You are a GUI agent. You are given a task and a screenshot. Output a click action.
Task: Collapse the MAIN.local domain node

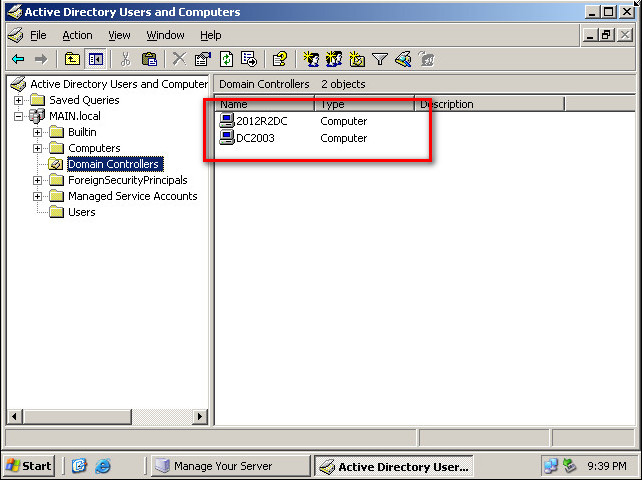[18, 116]
